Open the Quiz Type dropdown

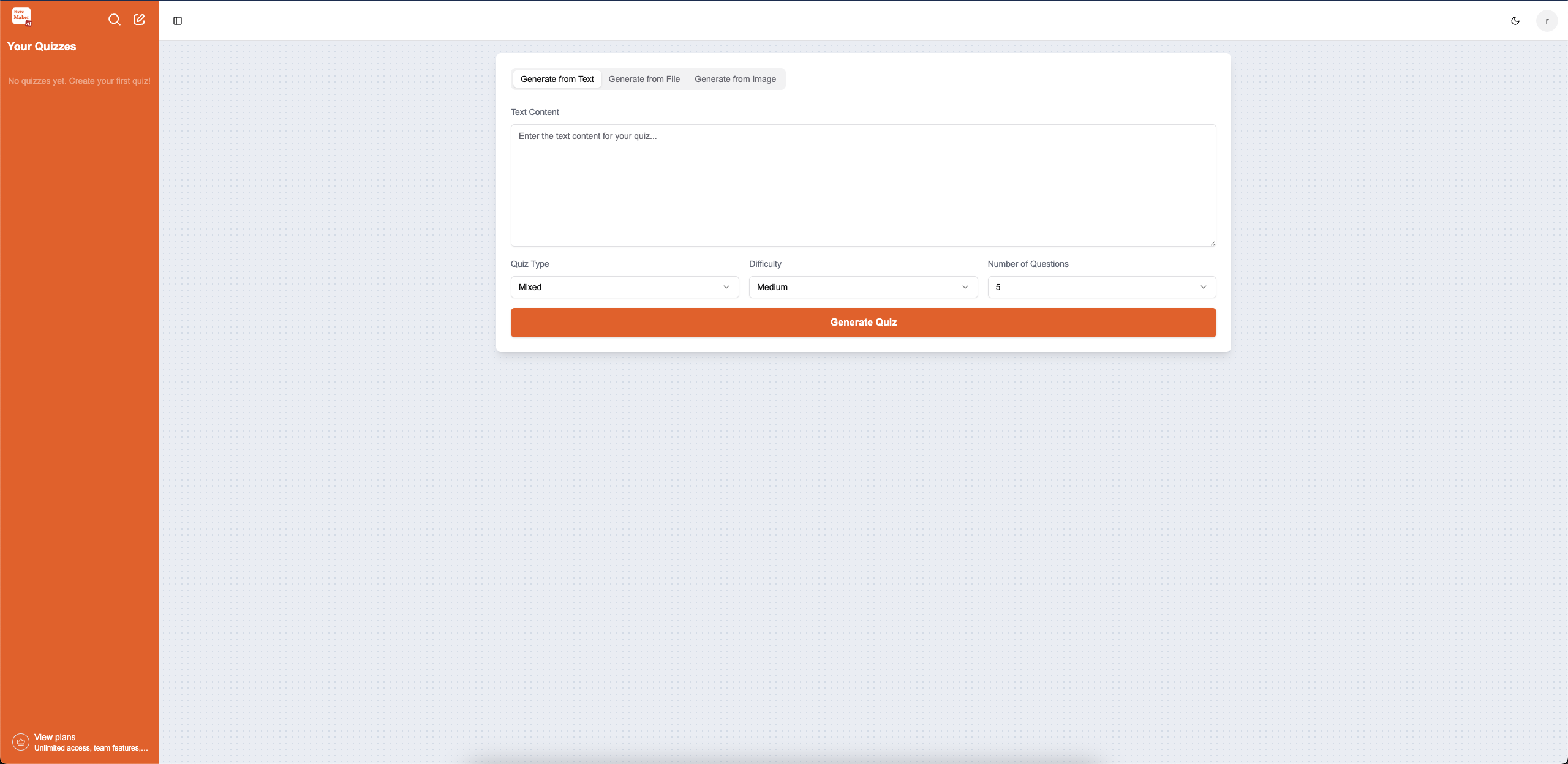pyautogui.click(x=624, y=286)
